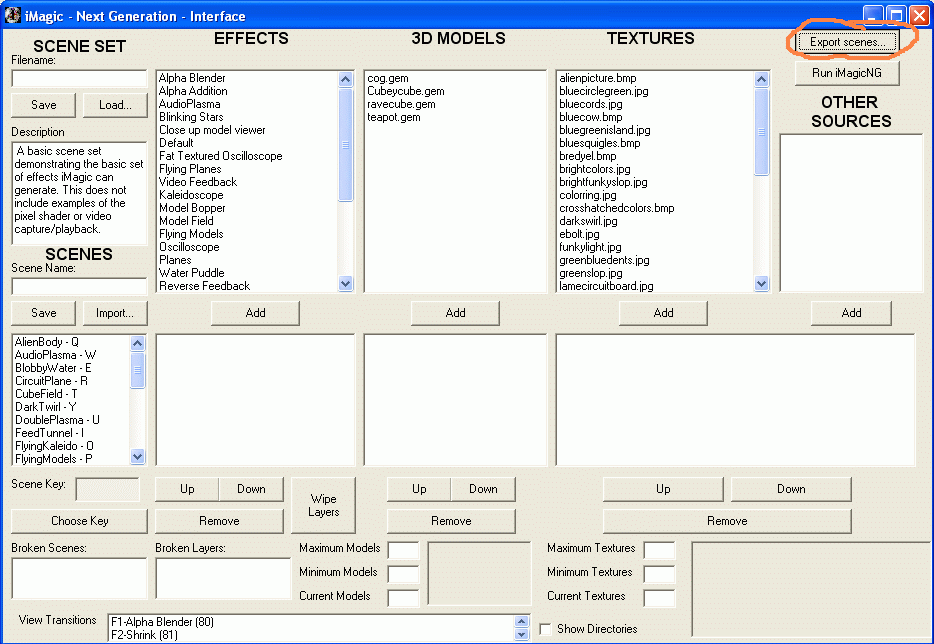This screenshot has width=934, height=644.
Task: Select Fat Textured Oscilloscope effect
Action: click(220, 156)
